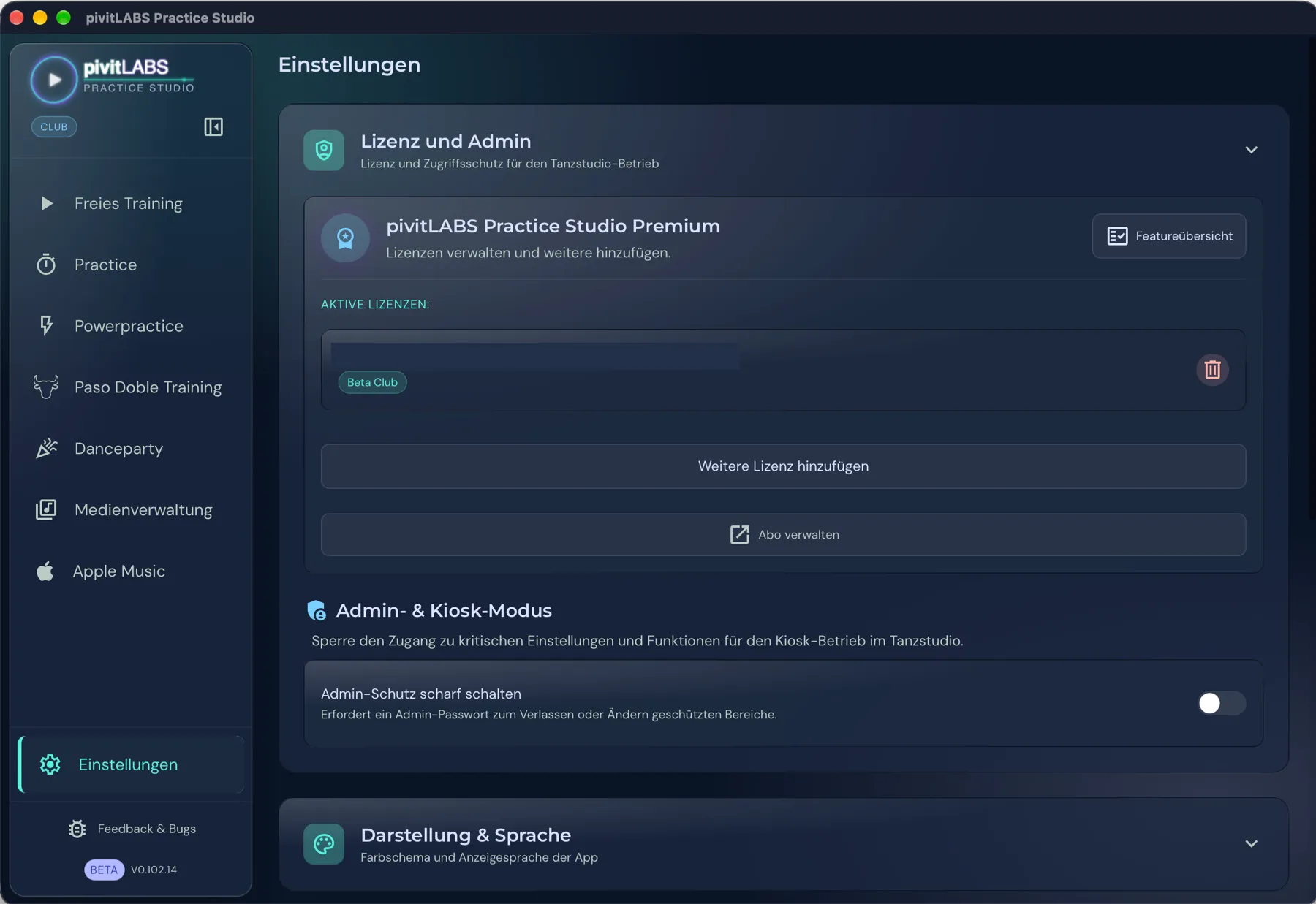Click the Premium award ribbon icon

click(x=345, y=238)
